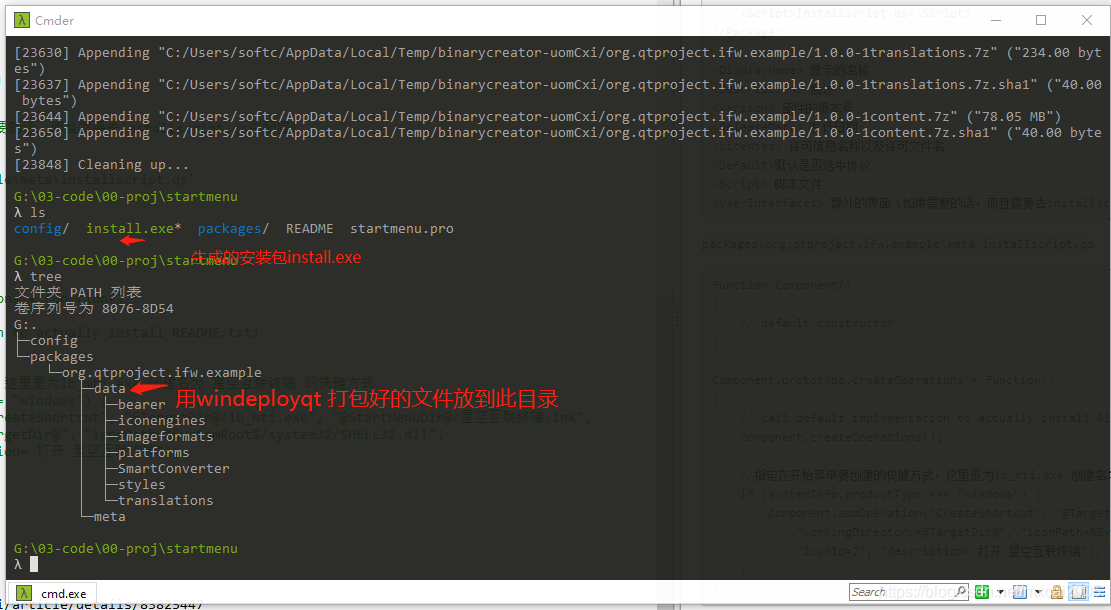Click the active consoles switcher icon

click(x=1020, y=592)
